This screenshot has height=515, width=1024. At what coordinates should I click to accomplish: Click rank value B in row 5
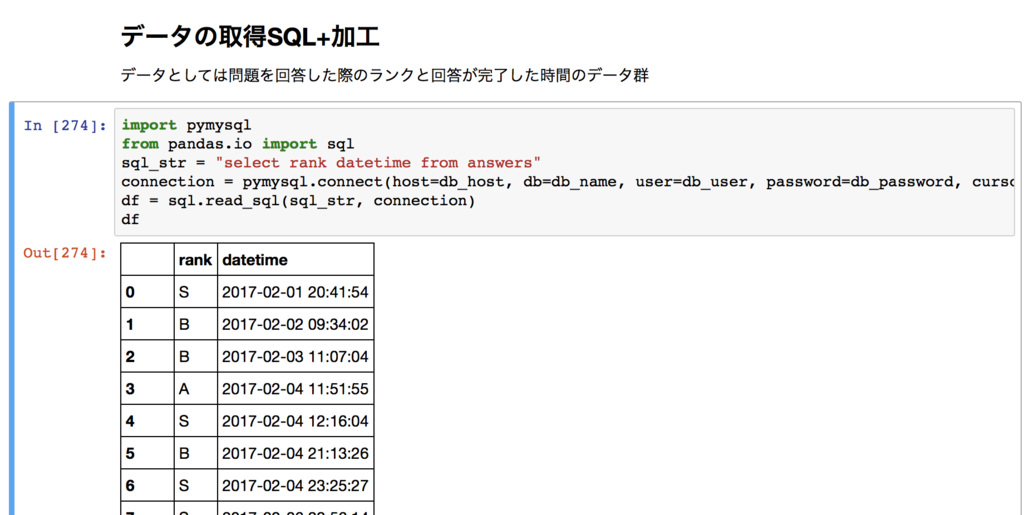195,454
